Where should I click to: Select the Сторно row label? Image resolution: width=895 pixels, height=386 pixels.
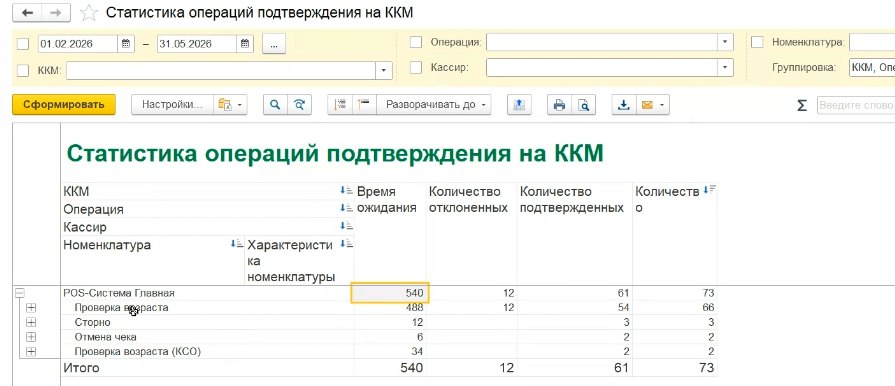(x=92, y=323)
